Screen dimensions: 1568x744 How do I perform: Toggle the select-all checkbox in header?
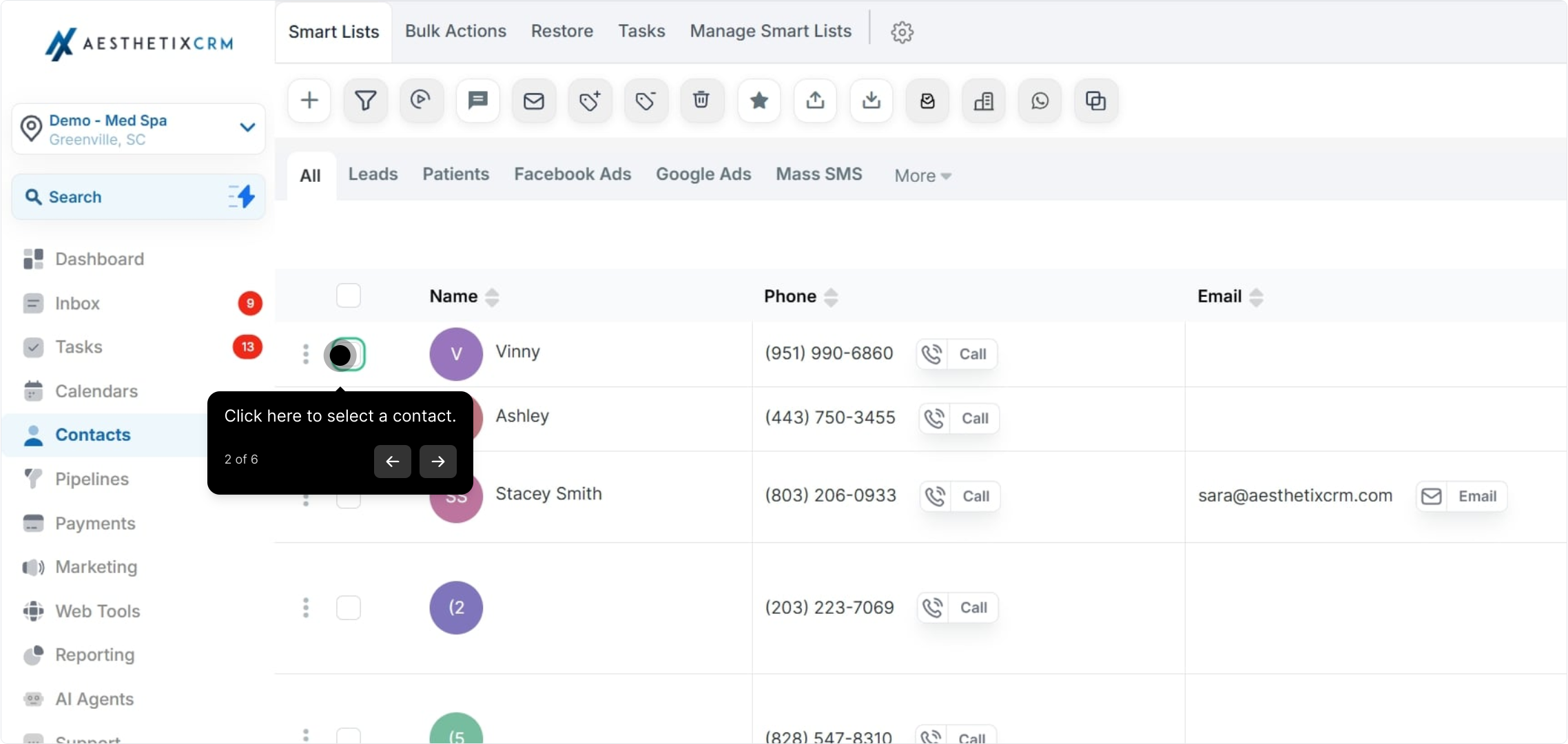[x=349, y=296]
